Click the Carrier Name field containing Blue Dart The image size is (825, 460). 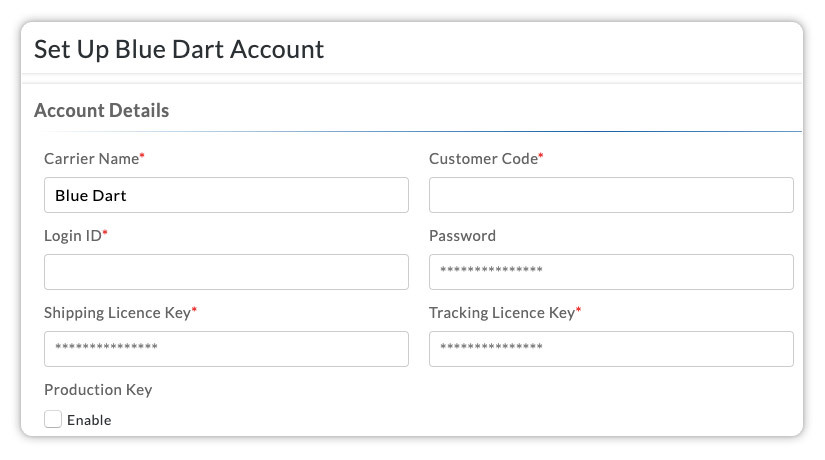226,195
